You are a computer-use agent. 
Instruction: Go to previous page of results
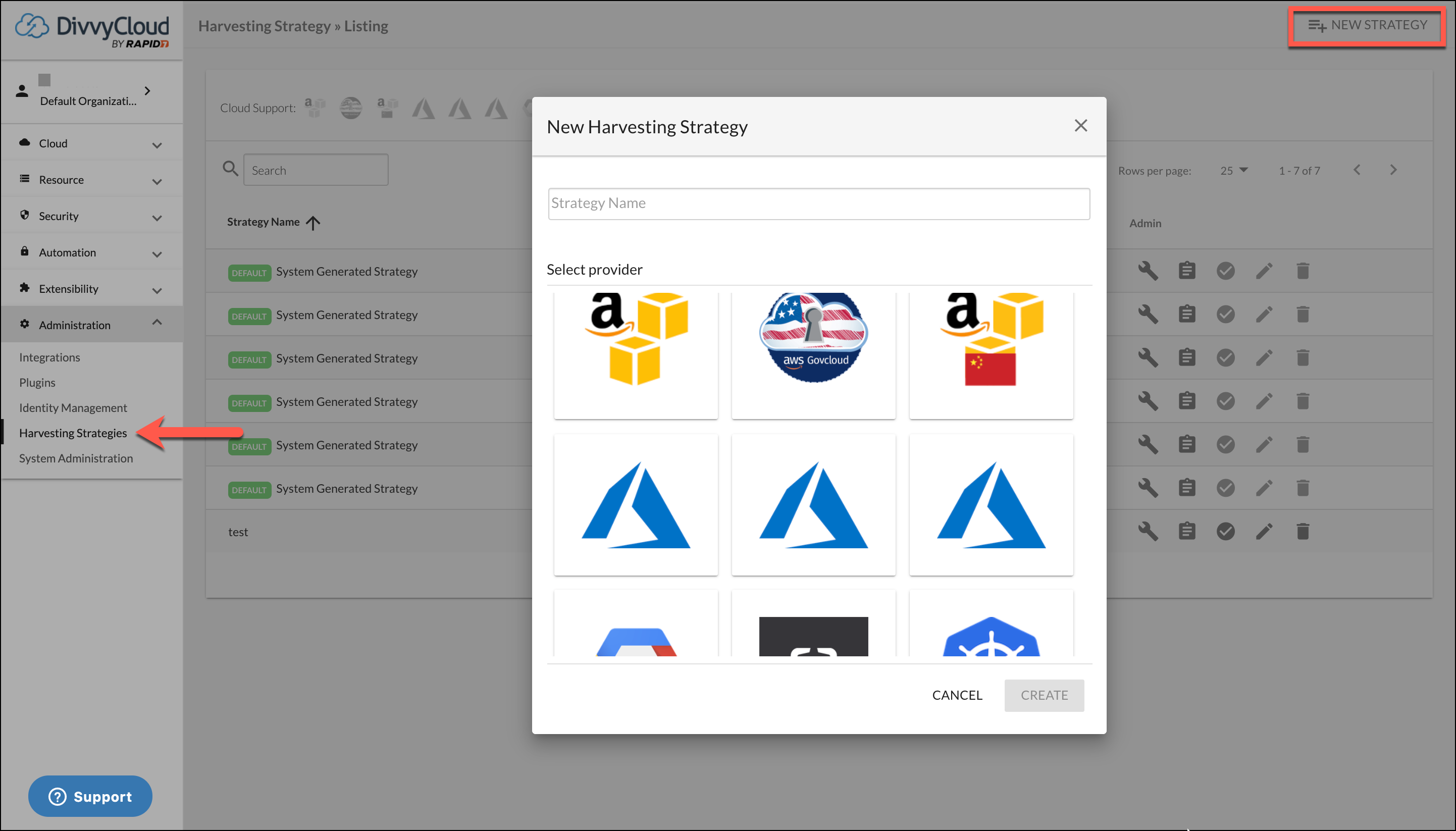[x=1357, y=170]
